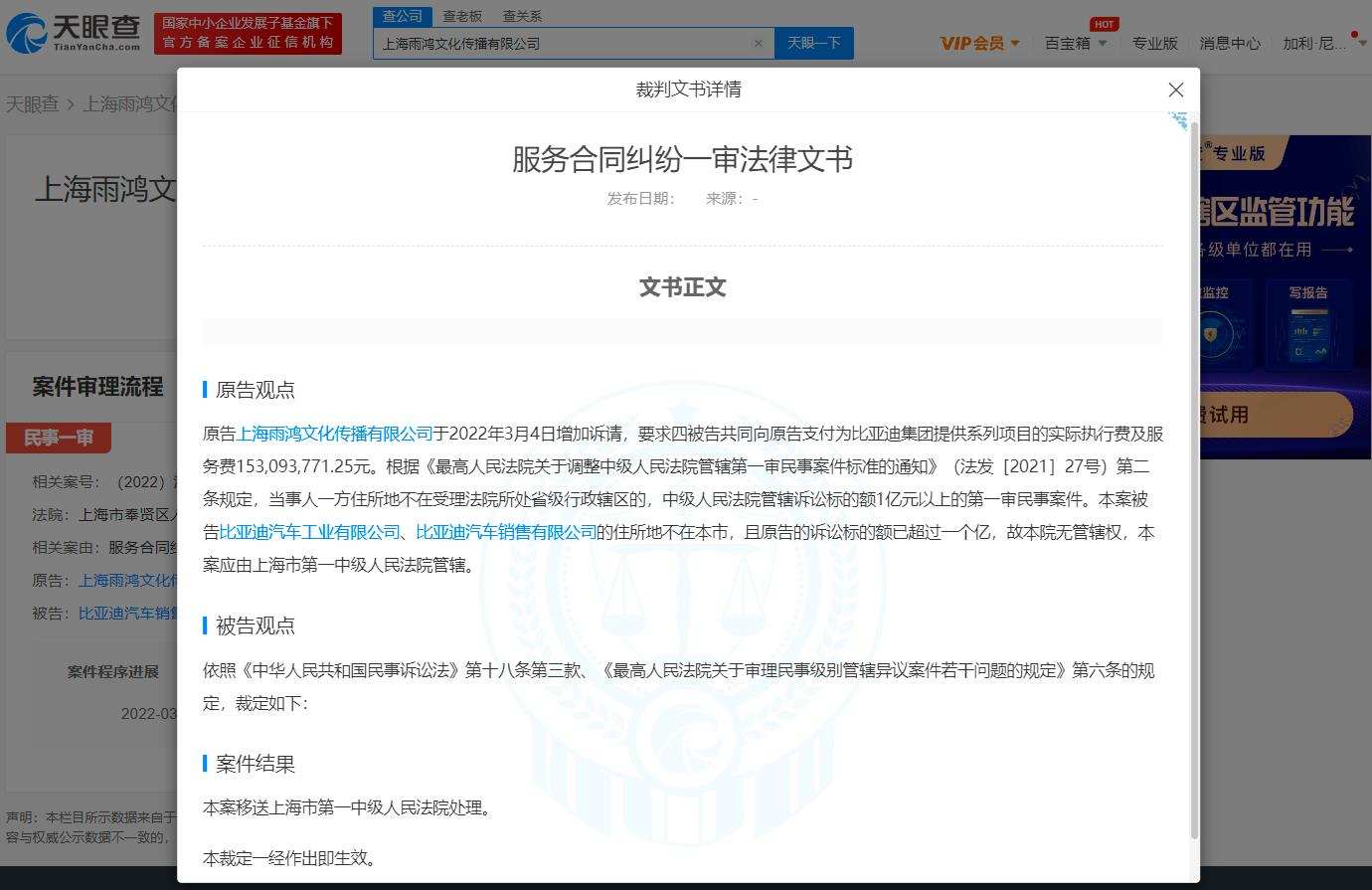Click the 原告观点 section heading
The image size is (1372, 890).
(x=255, y=390)
